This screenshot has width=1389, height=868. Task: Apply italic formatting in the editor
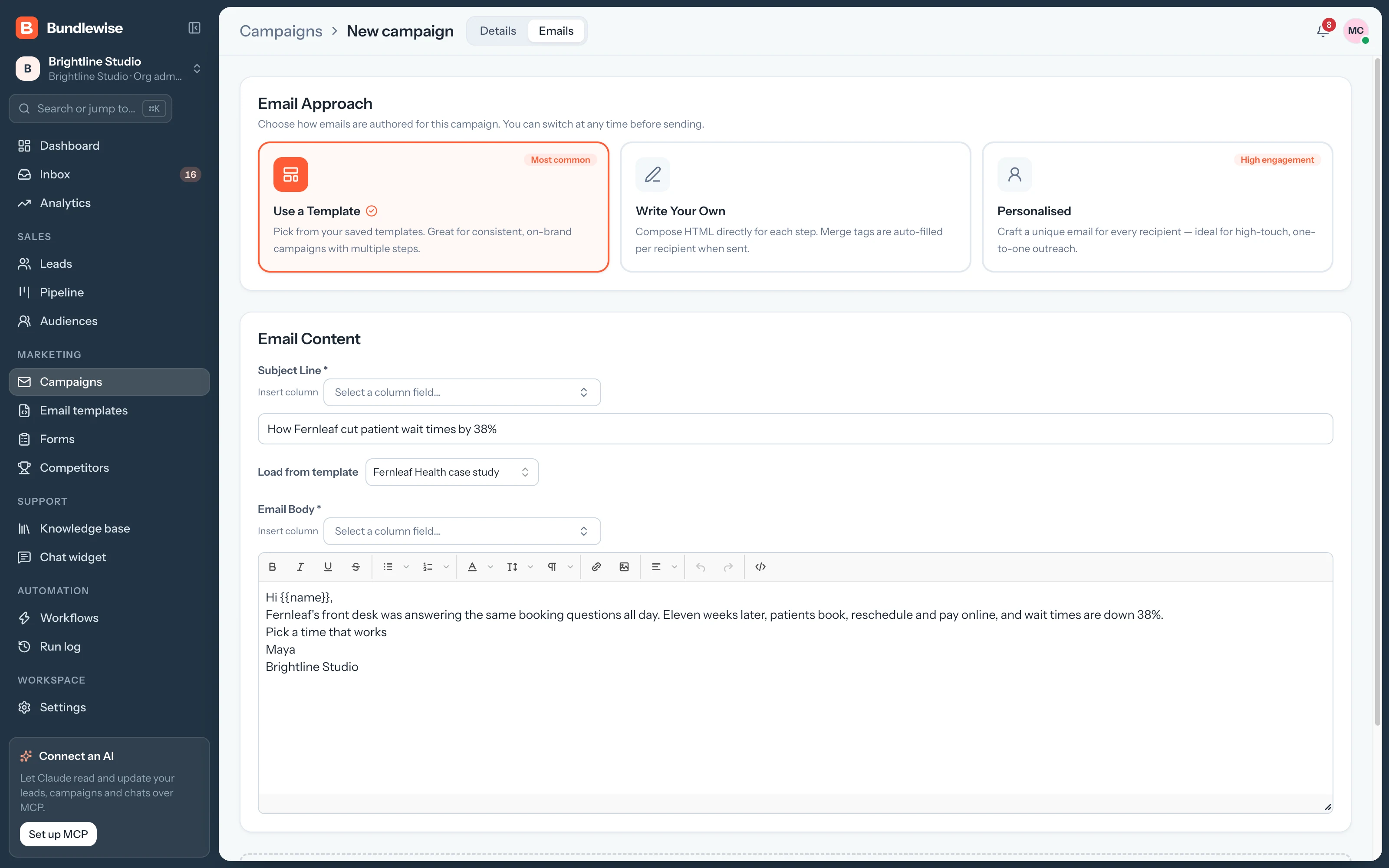(x=300, y=567)
